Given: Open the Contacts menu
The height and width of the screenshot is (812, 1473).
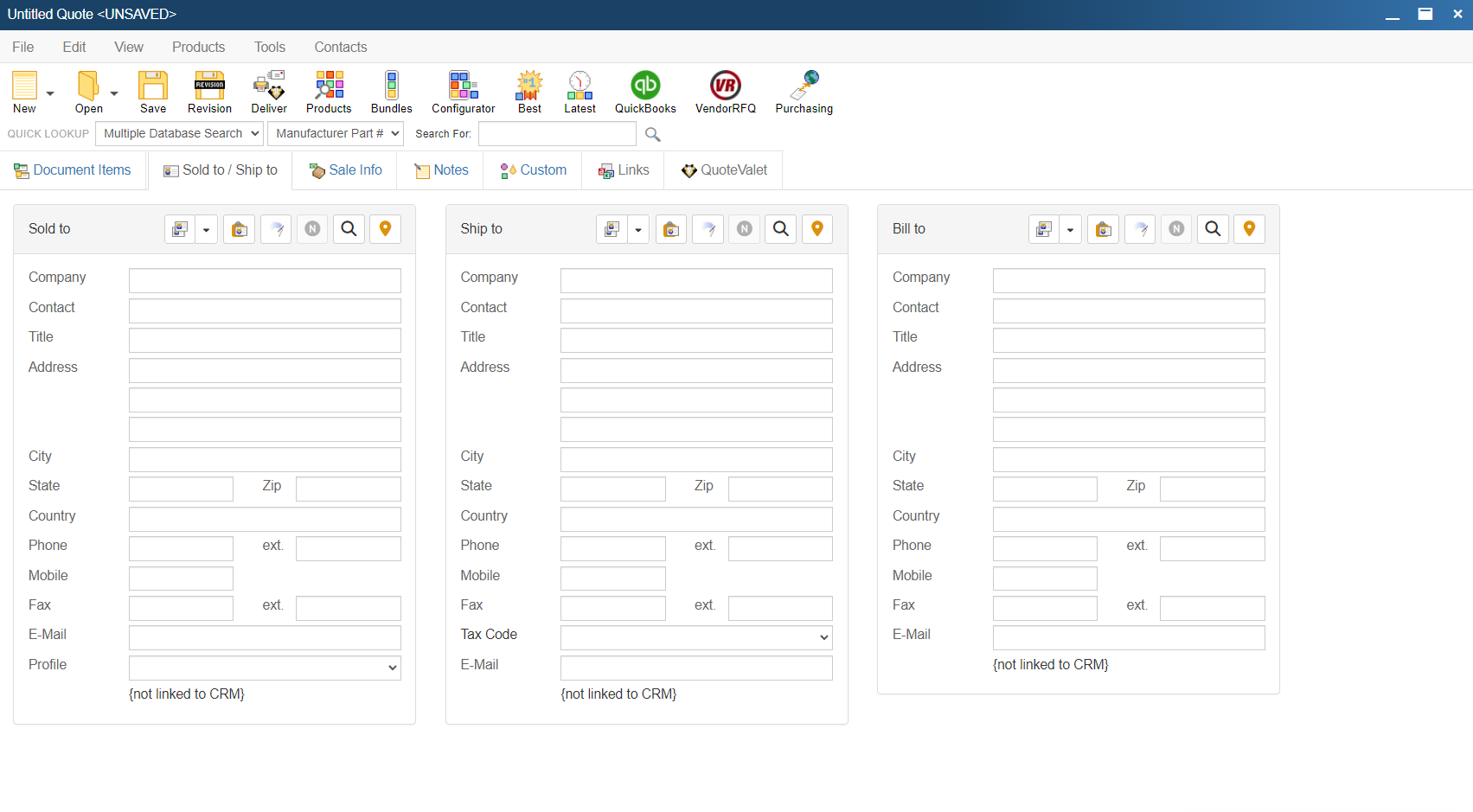Looking at the screenshot, I should pyautogui.click(x=340, y=47).
